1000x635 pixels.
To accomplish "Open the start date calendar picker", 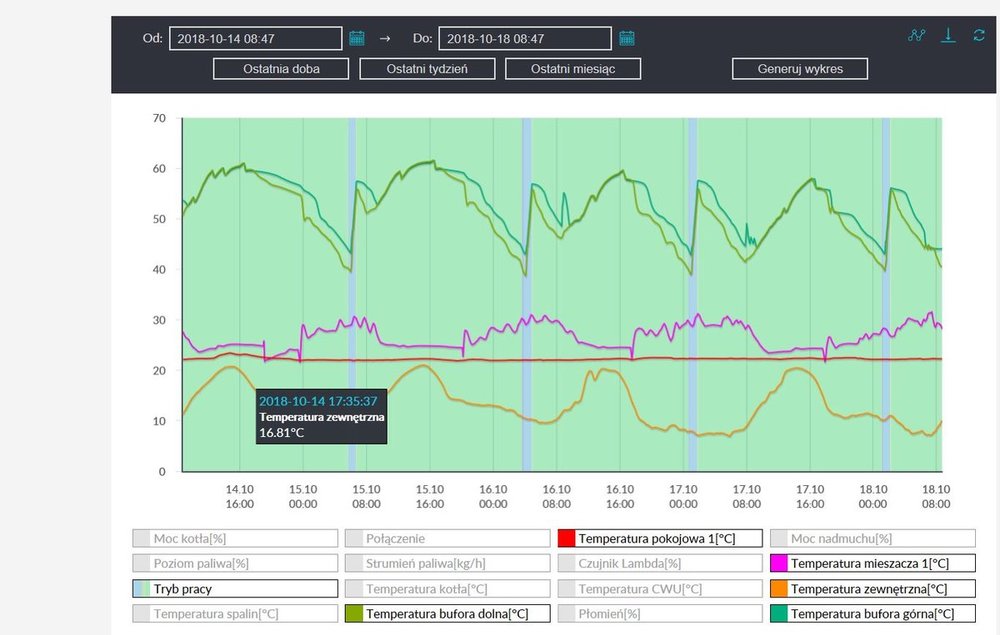I will pyautogui.click(x=357, y=38).
